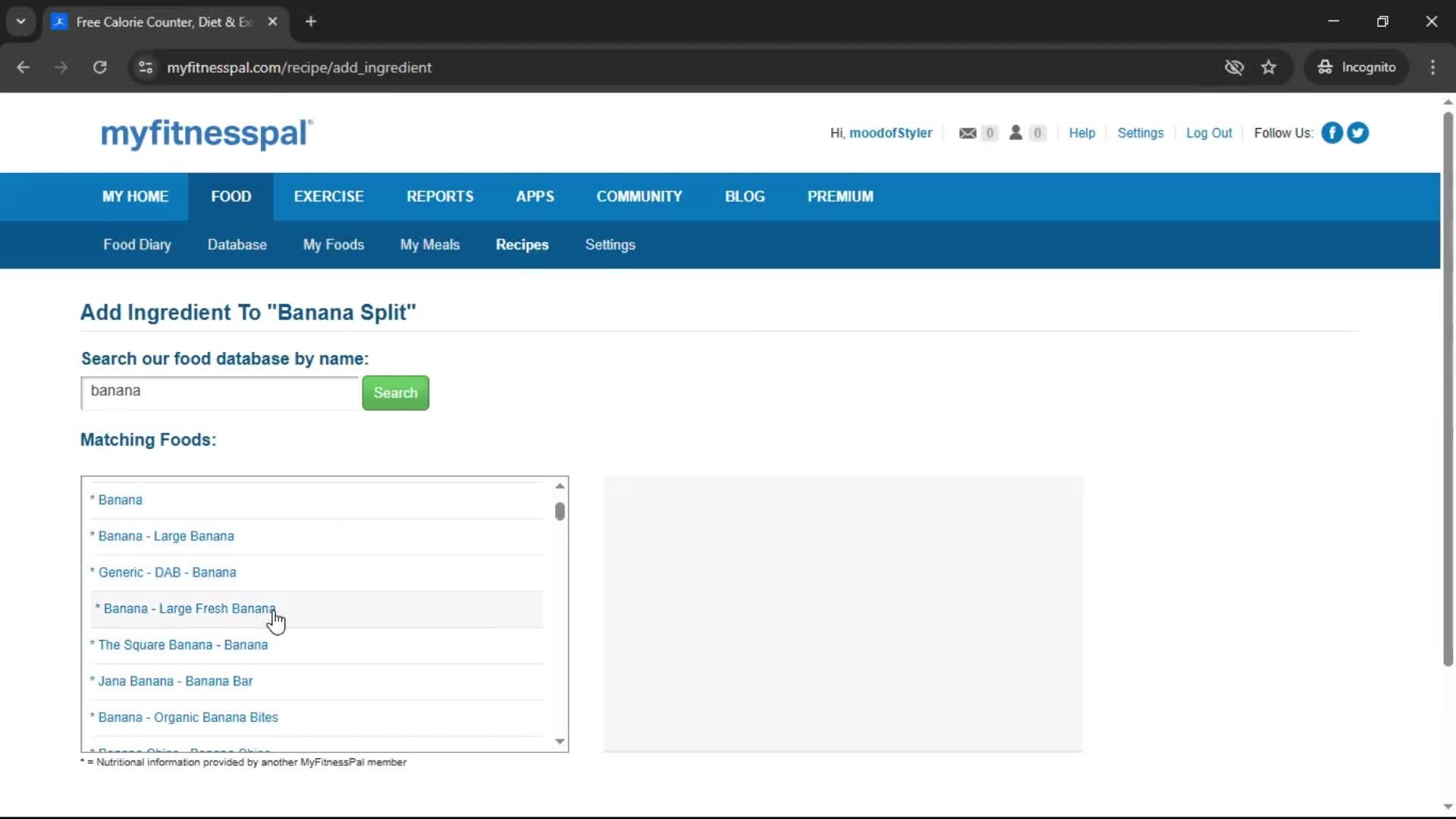Open the Database sub-tab
This screenshot has height=819, width=1456.
237,245
